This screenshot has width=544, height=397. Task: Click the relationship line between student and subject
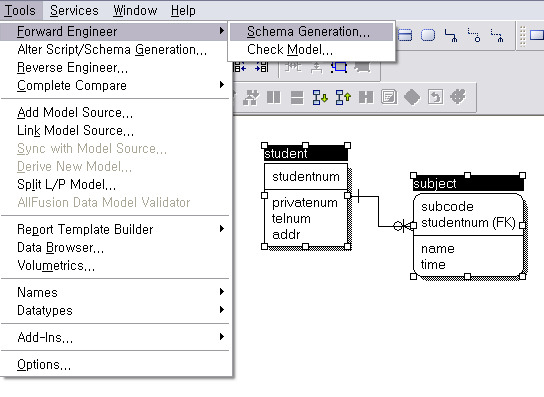[379, 212]
